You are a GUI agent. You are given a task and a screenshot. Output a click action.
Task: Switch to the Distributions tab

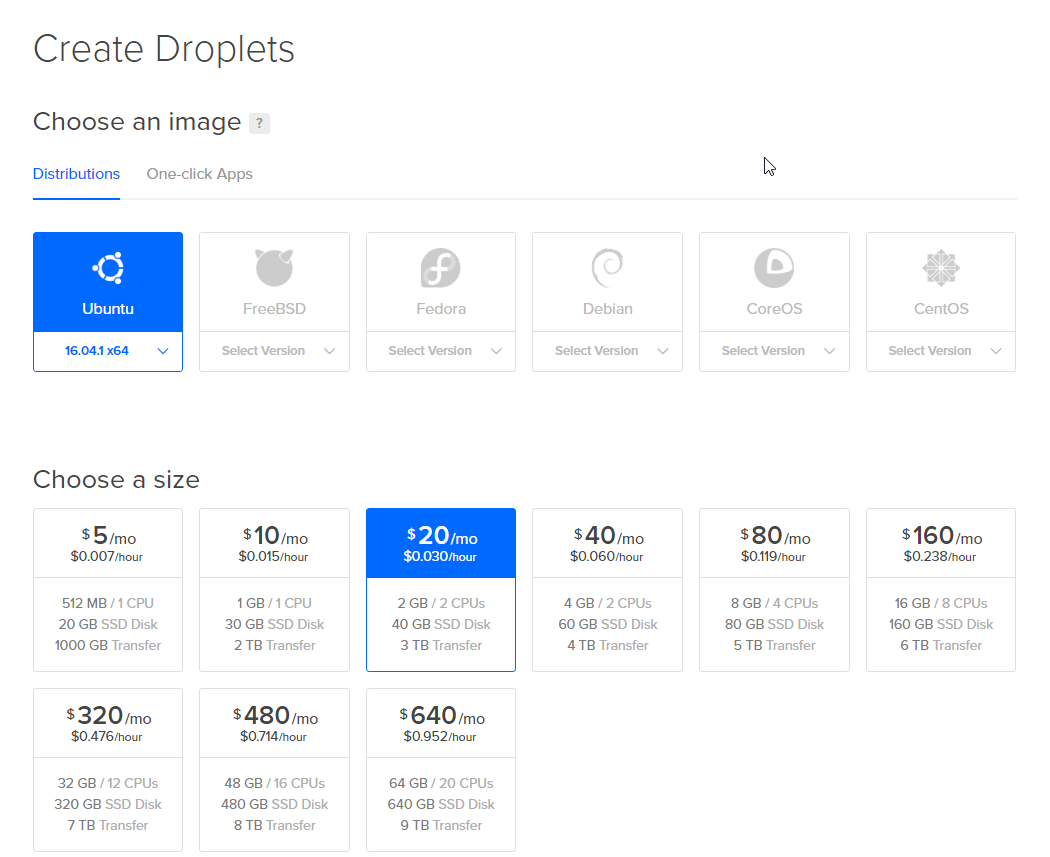point(76,174)
